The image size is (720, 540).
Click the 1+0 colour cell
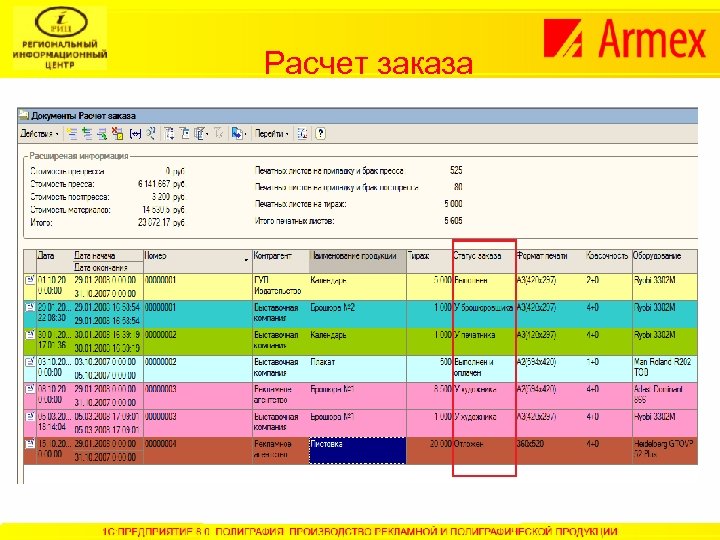[609, 369]
